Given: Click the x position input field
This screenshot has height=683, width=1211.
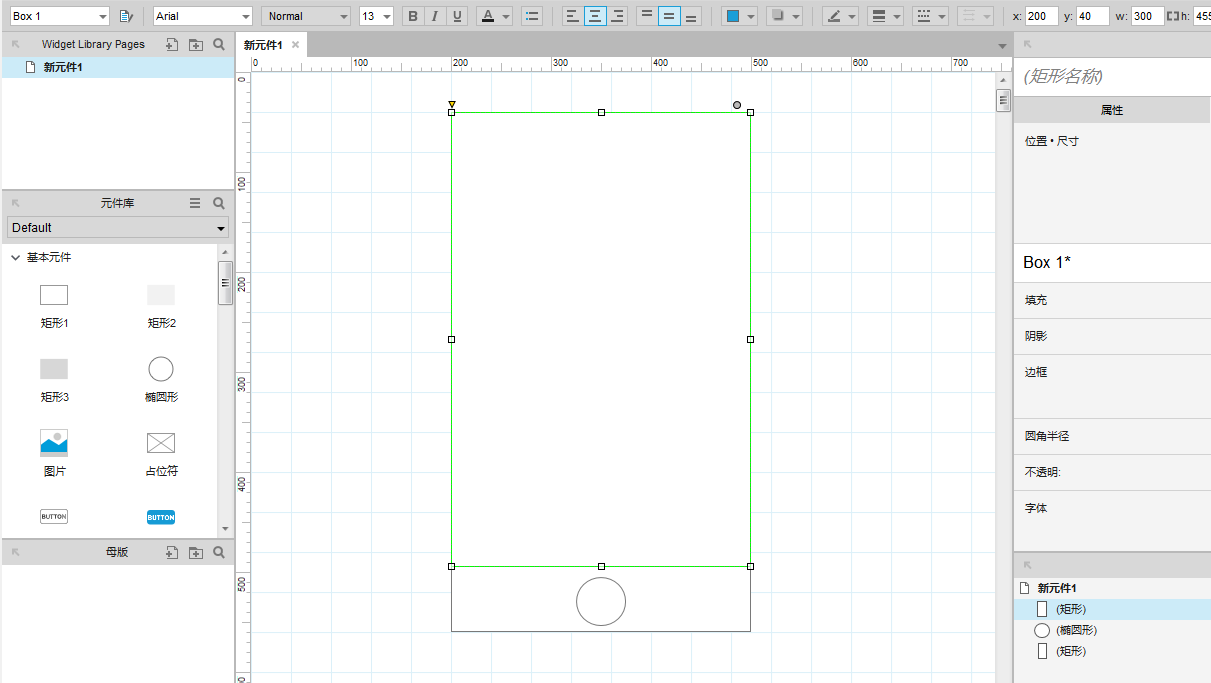Looking at the screenshot, I should (x=1041, y=16).
